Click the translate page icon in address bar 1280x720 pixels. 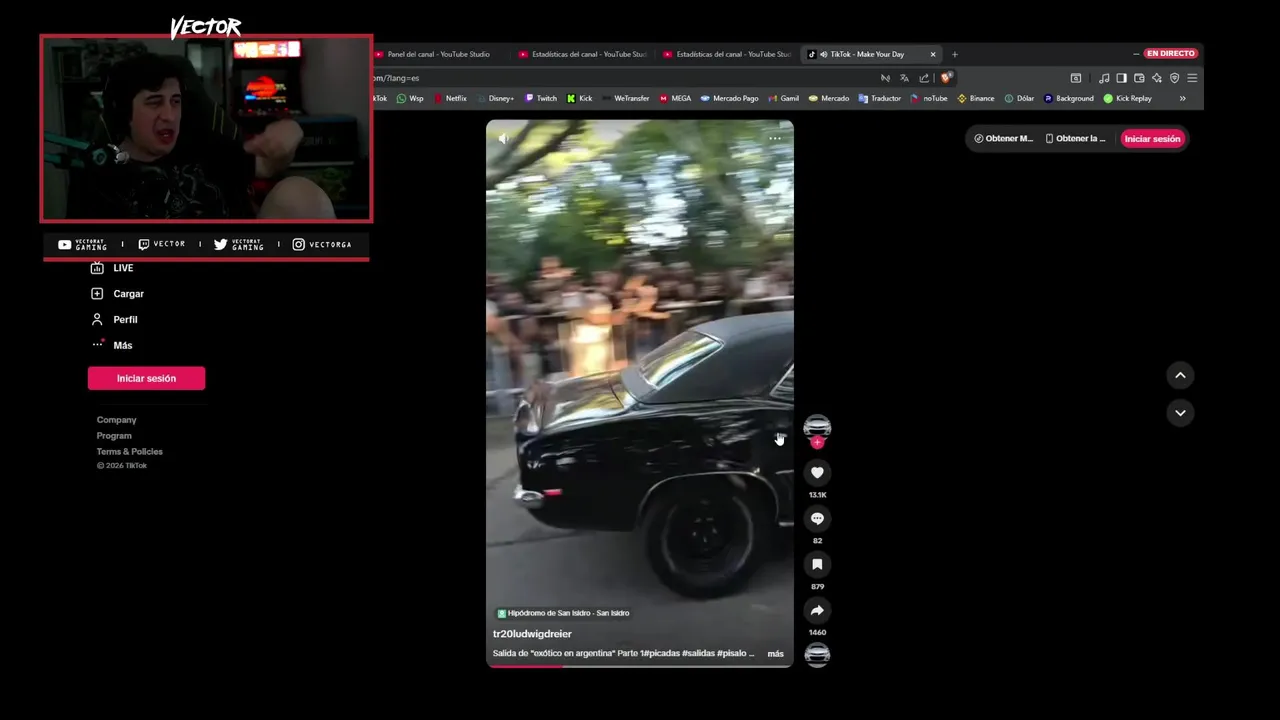(x=904, y=78)
